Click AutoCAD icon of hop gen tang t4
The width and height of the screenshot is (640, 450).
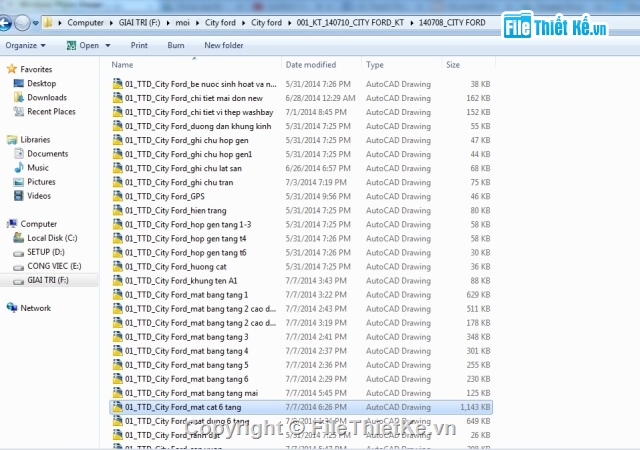click(x=118, y=238)
